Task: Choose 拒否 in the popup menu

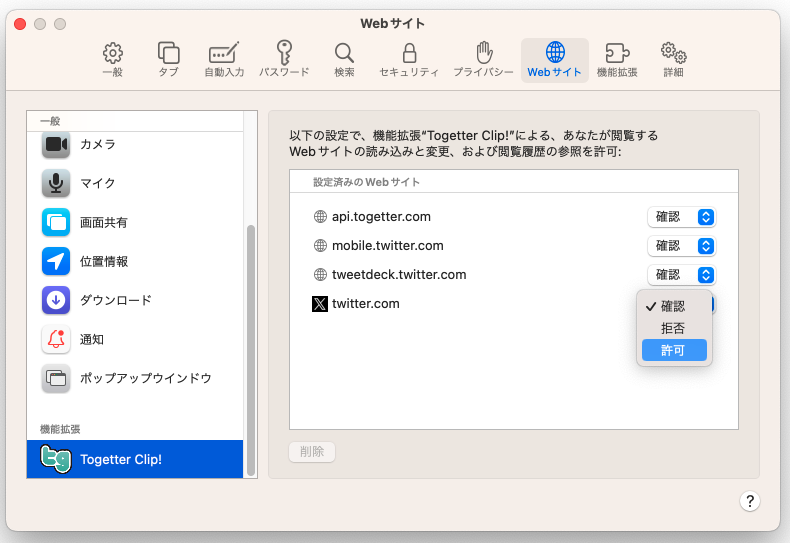Action: coord(673,328)
